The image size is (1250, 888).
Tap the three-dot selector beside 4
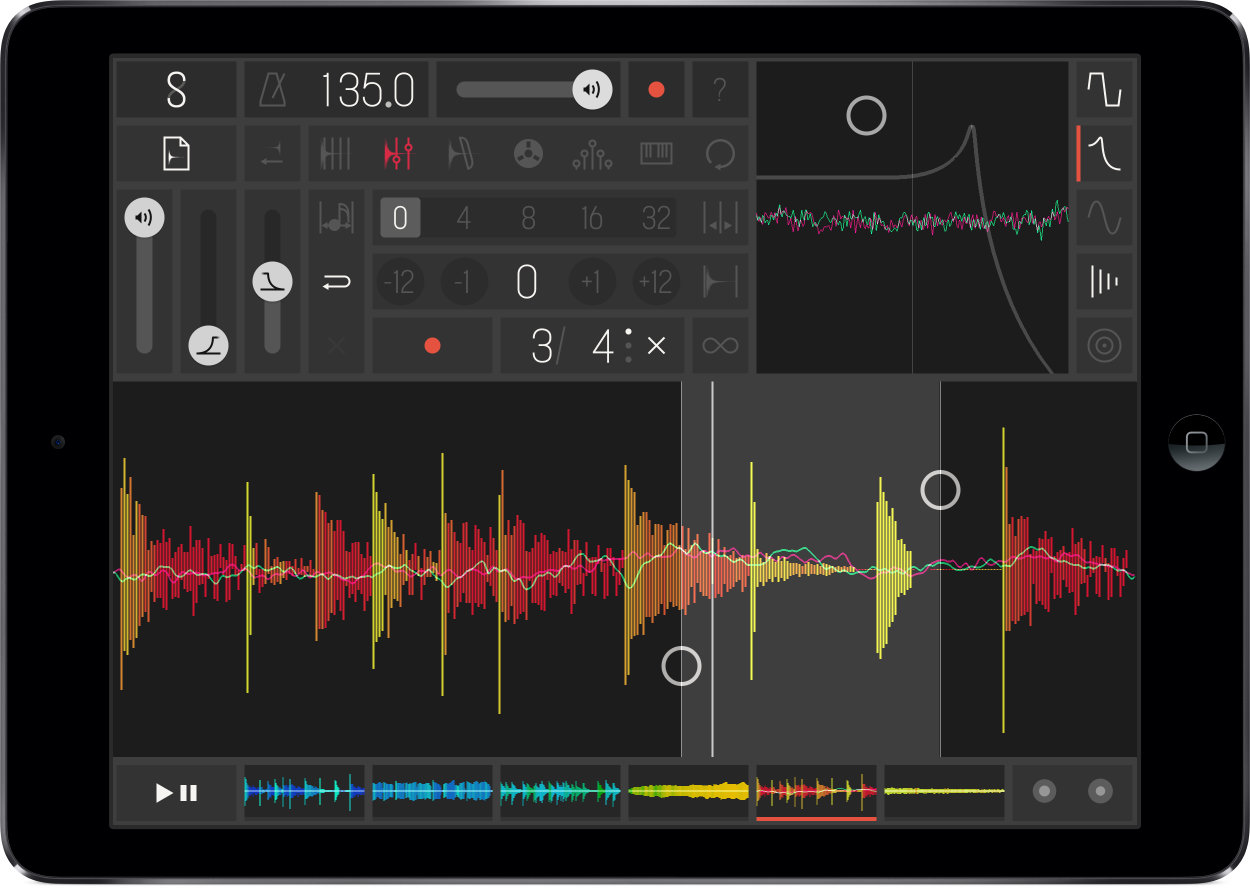pos(628,346)
